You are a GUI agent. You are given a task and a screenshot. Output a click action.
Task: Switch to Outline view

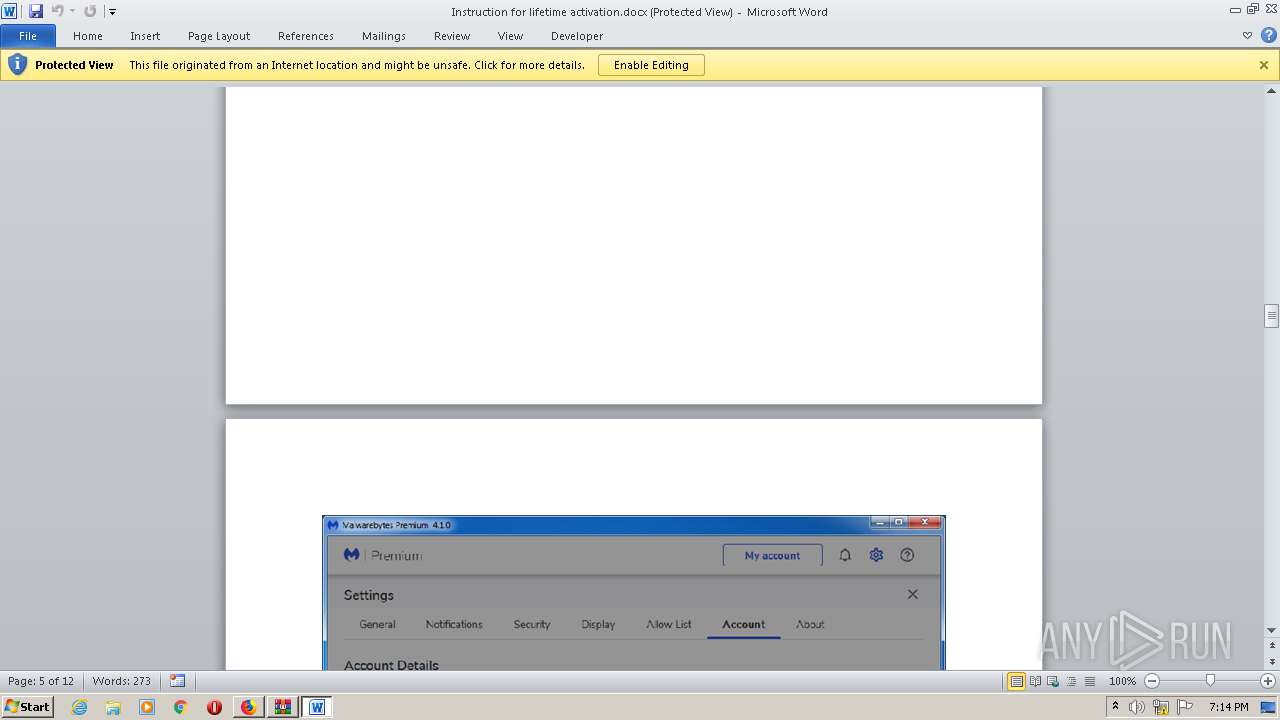1071,681
